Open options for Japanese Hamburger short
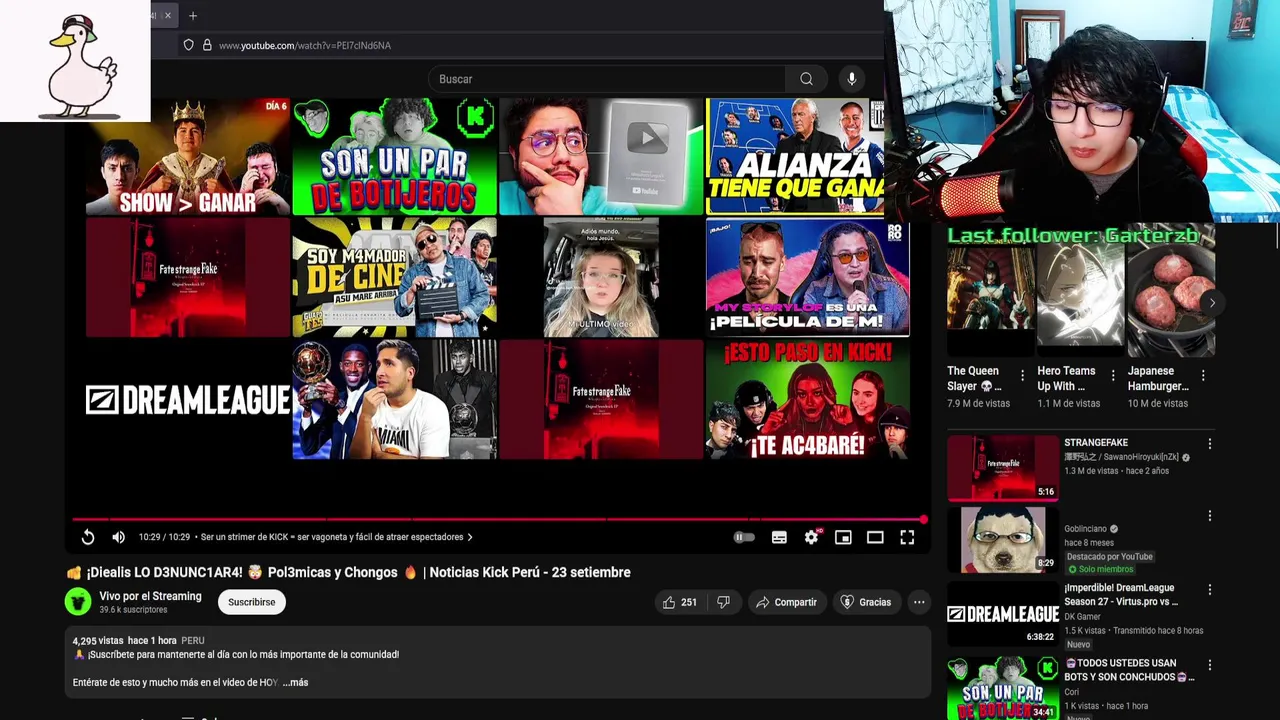The width and height of the screenshot is (1280, 720). pos(1203,375)
